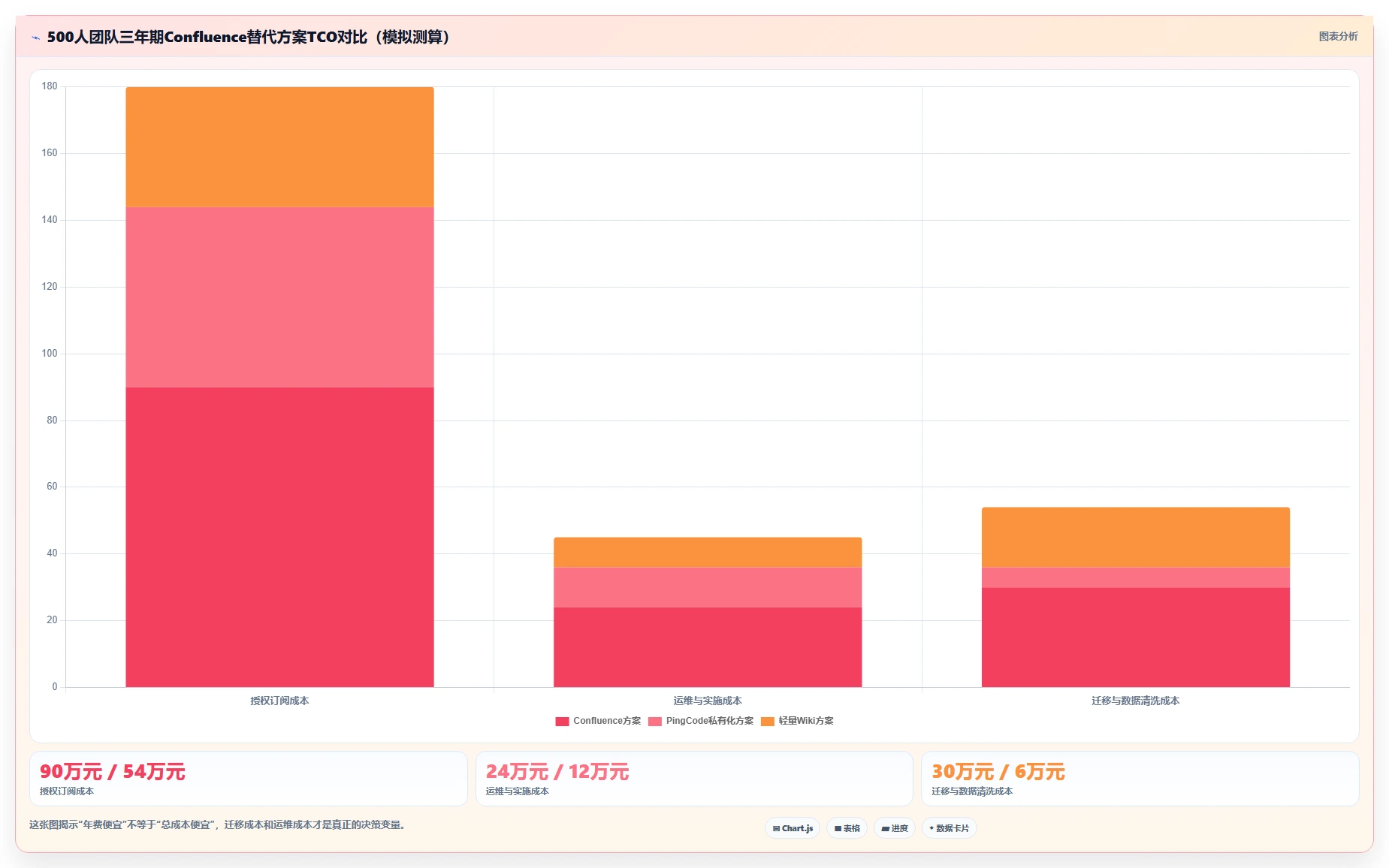Click the pink PingCode legend color box

pos(655,722)
